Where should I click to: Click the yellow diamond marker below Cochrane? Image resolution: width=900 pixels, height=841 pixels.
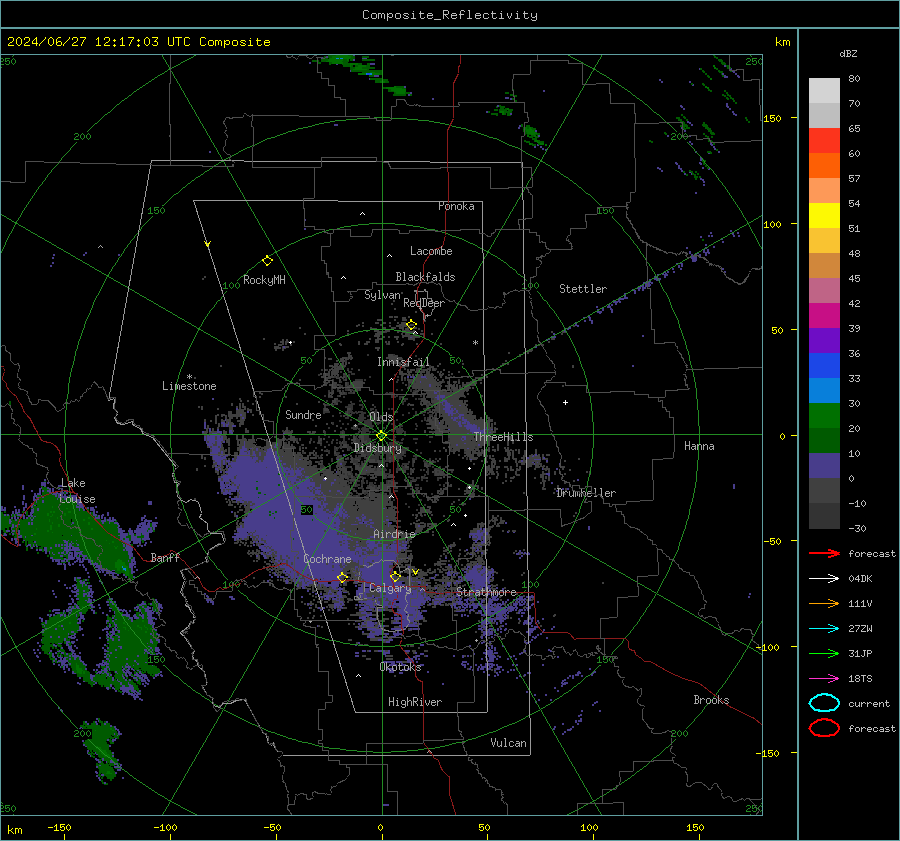coord(343,577)
